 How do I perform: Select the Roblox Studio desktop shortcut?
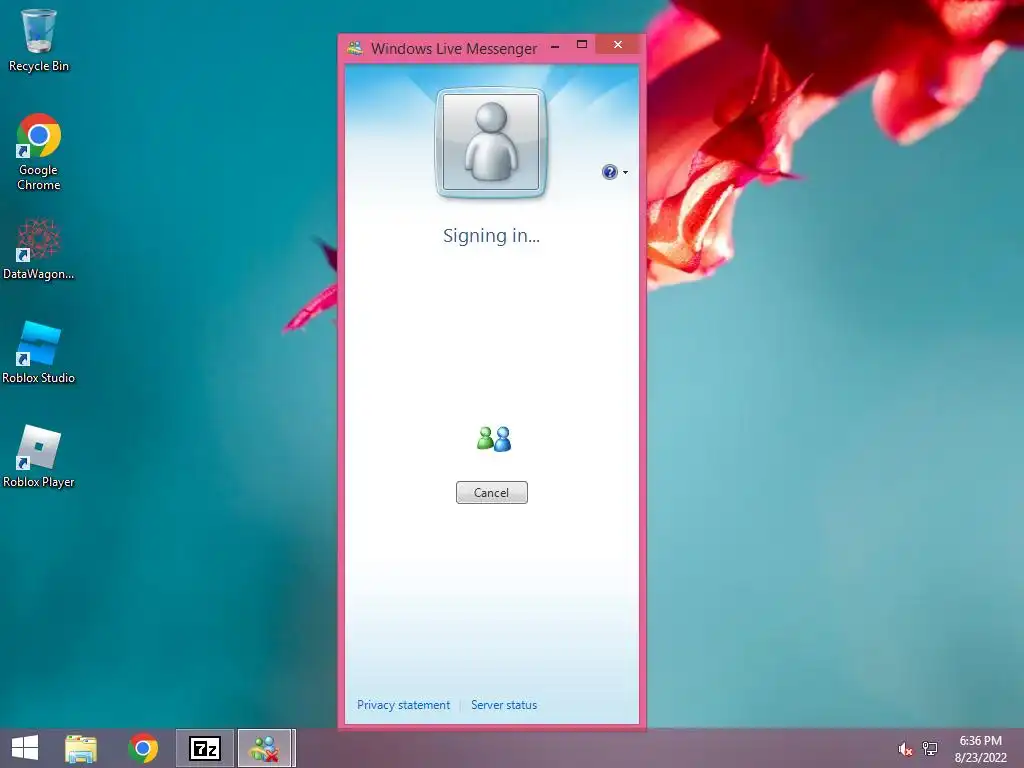(39, 353)
